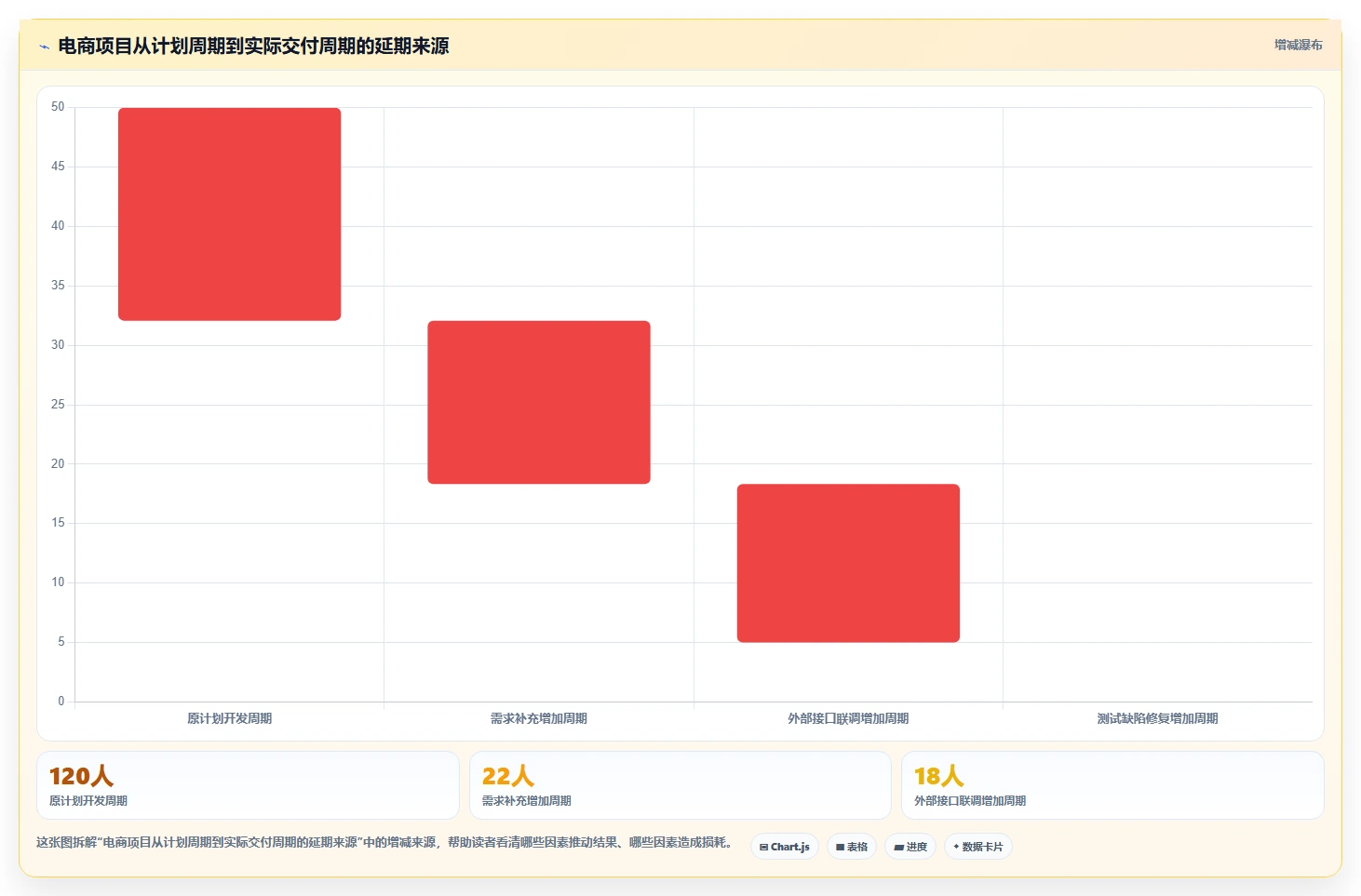This screenshot has height=896, width=1361.
Task: Select the 表格 tag
Action: (x=852, y=847)
